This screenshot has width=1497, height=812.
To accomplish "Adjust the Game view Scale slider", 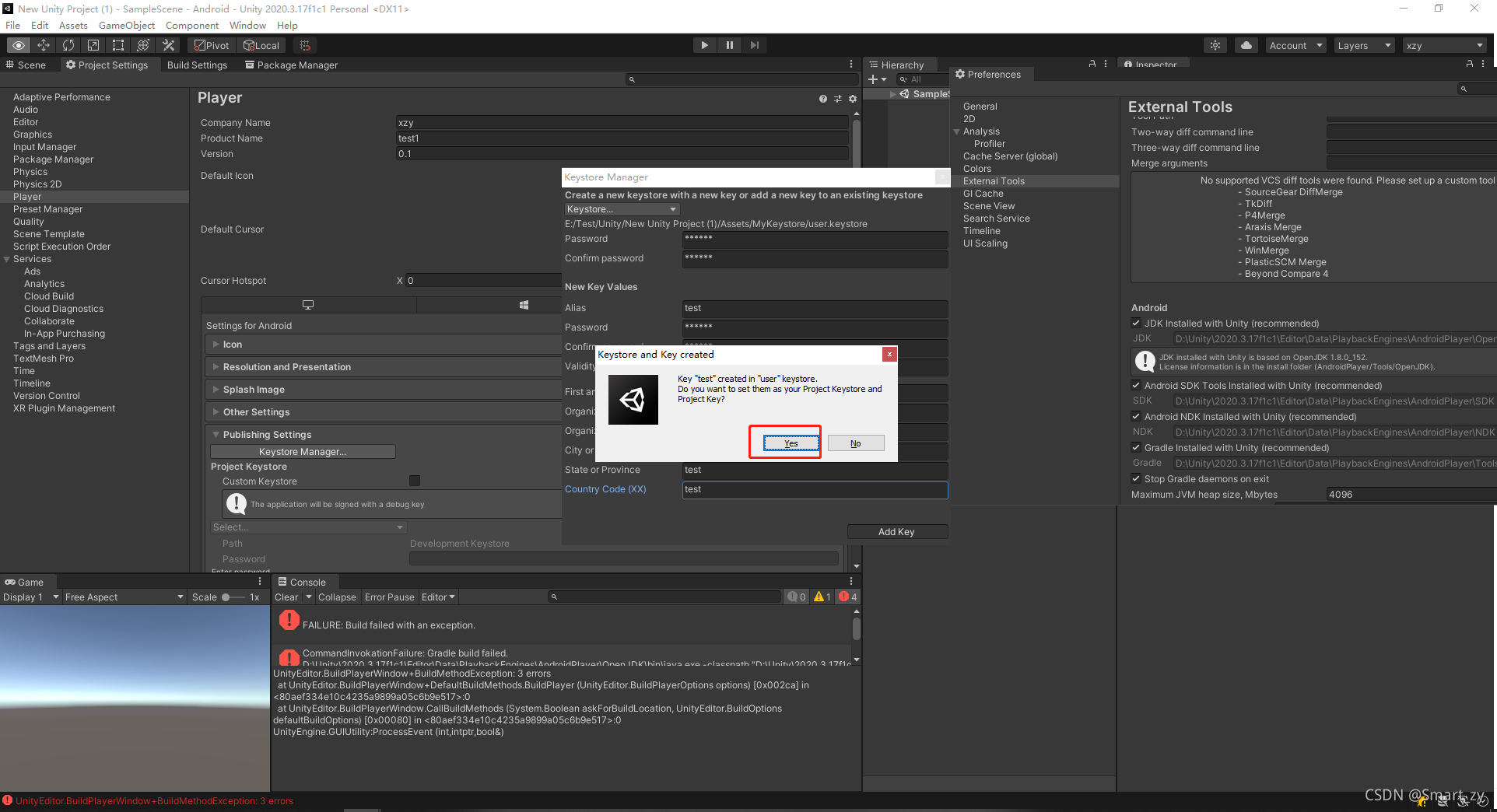I will (233, 597).
